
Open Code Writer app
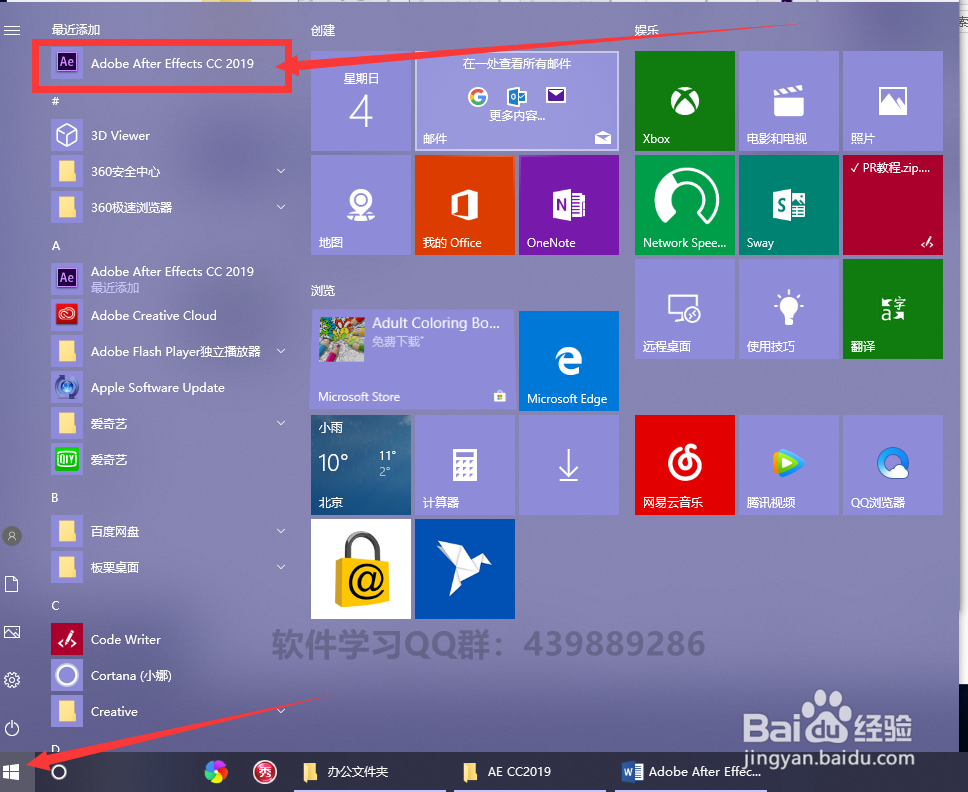click(169, 640)
